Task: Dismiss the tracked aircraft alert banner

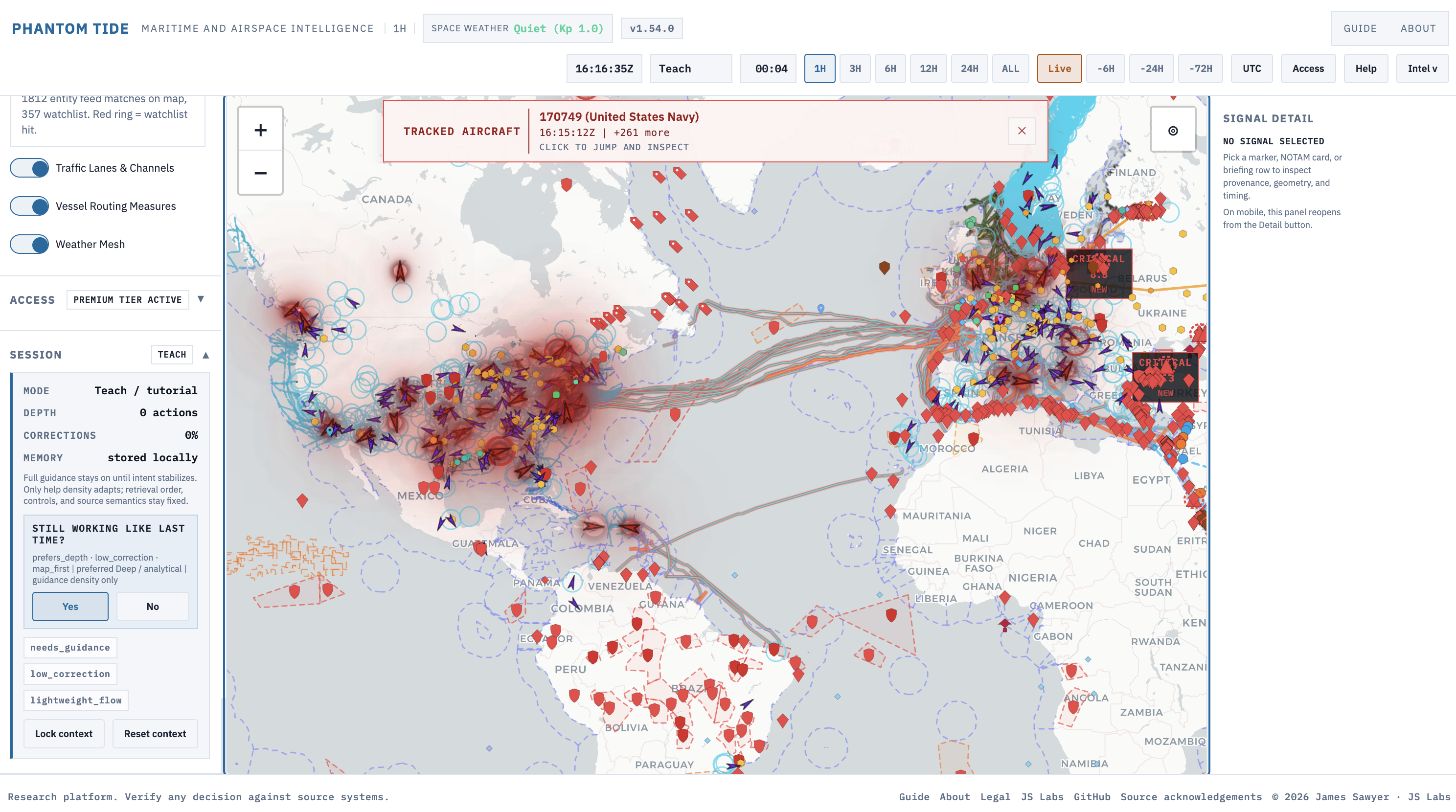Action: (1022, 131)
